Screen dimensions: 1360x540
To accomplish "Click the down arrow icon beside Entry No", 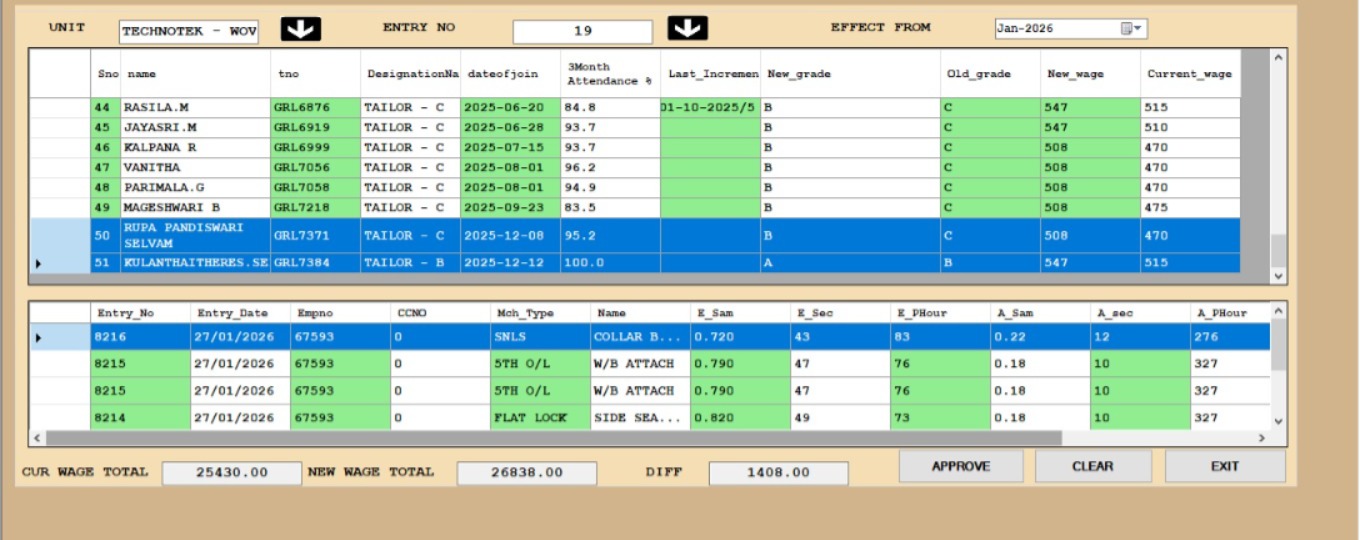I will pos(687,28).
